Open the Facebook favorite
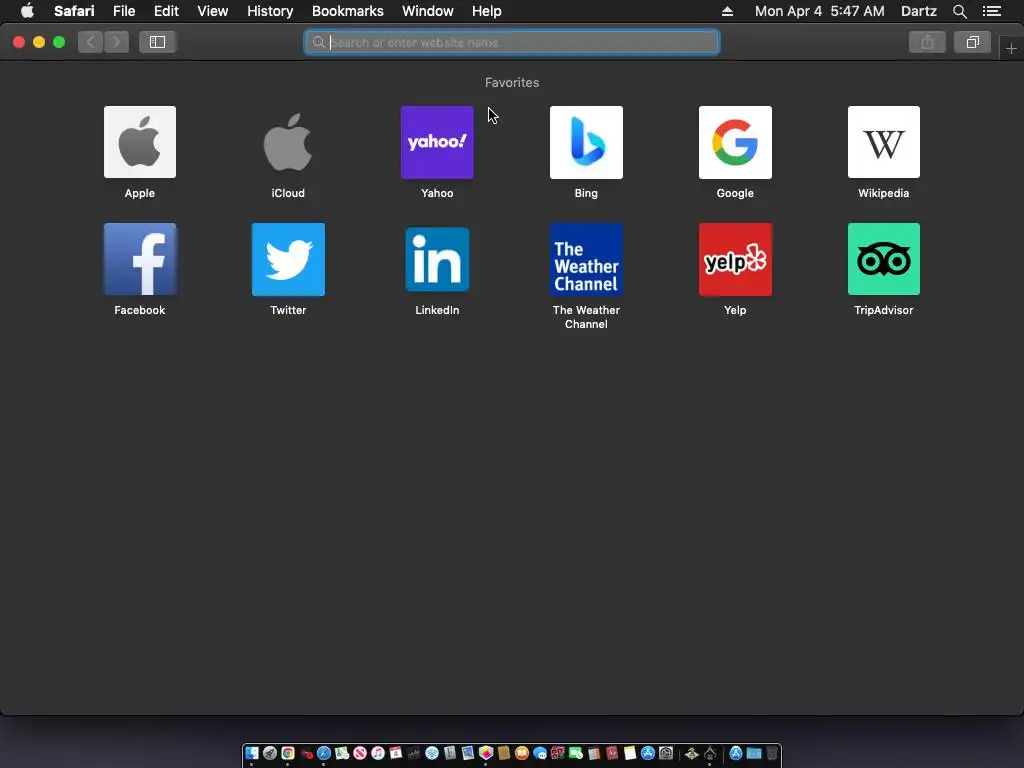 click(x=140, y=259)
